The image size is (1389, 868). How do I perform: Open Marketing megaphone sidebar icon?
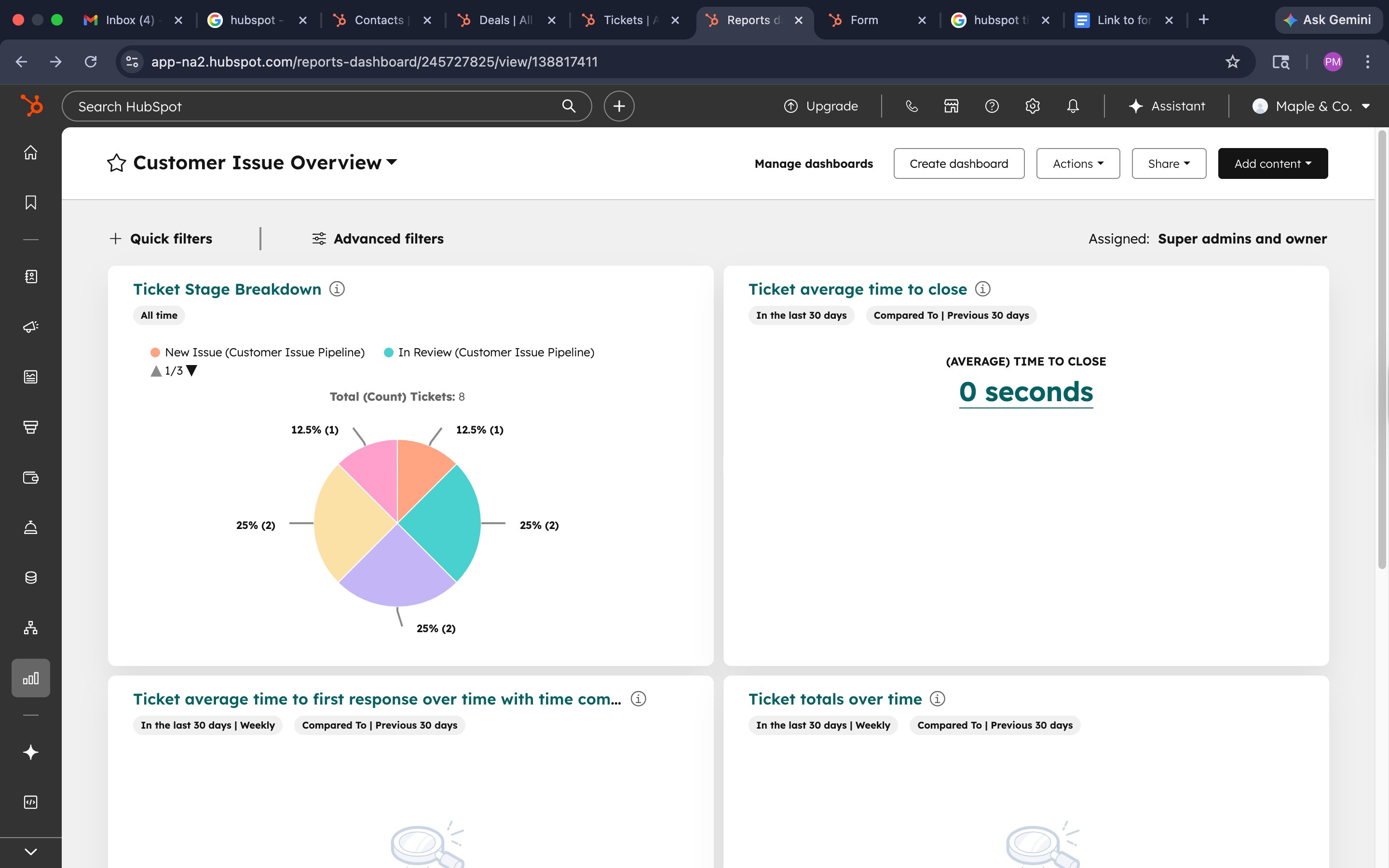coord(30,326)
